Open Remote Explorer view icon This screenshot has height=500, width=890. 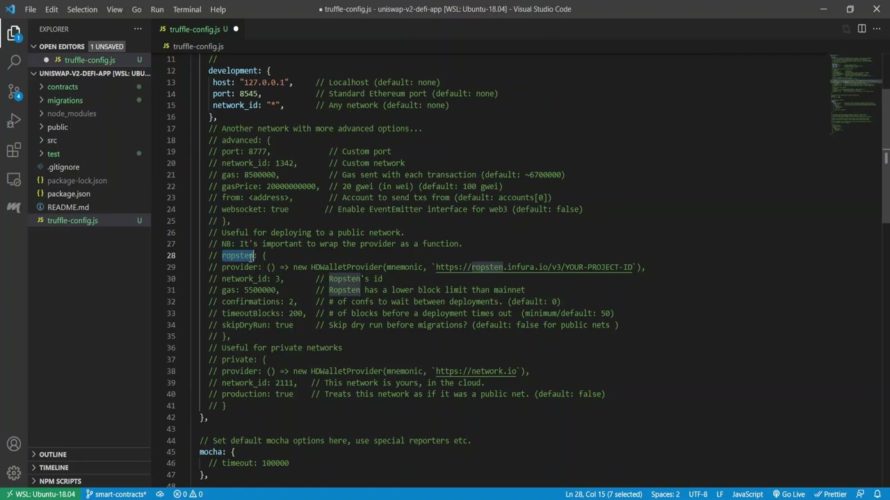[x=14, y=179]
